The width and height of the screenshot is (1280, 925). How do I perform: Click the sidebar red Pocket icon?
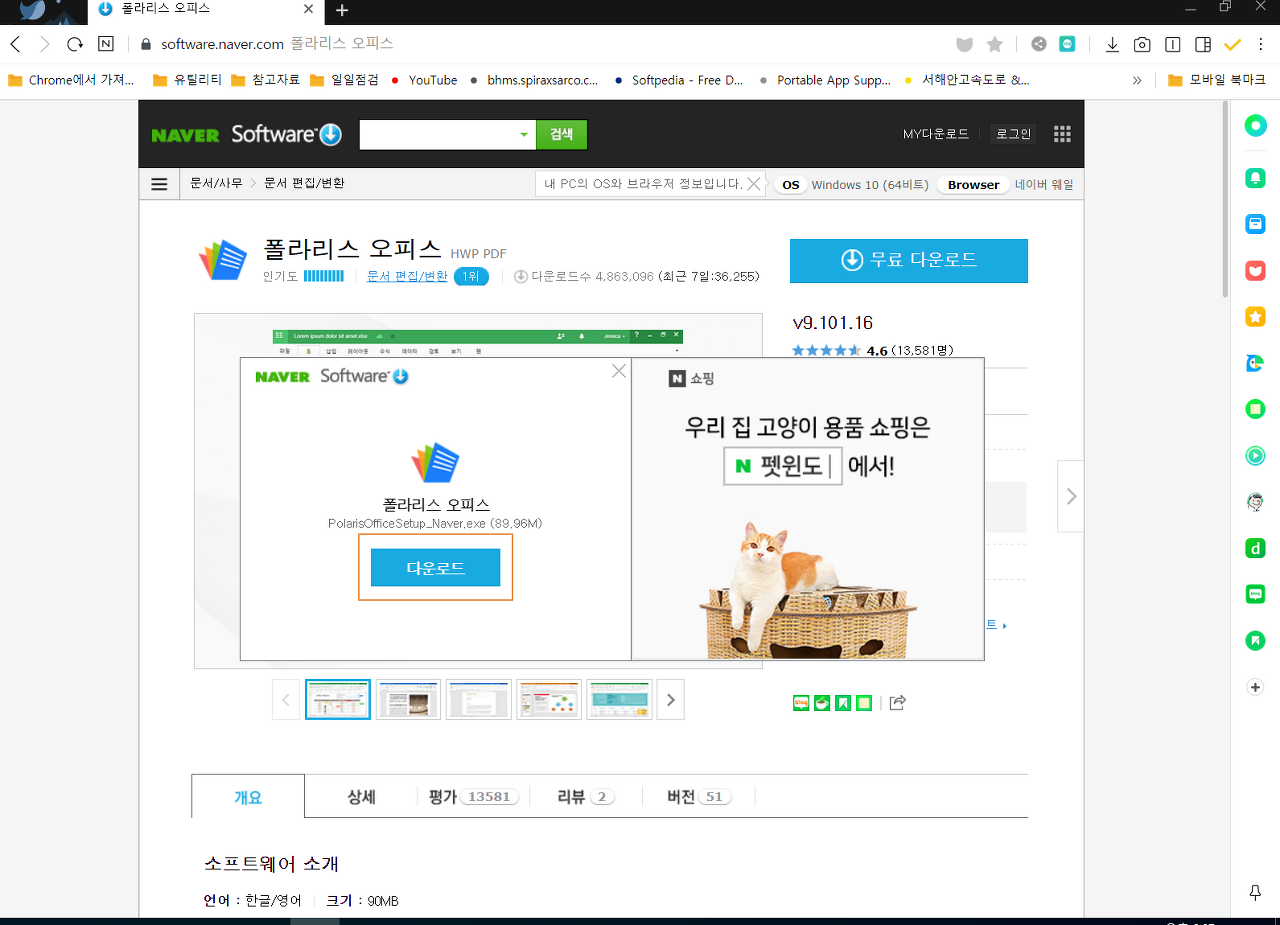tap(1255, 270)
